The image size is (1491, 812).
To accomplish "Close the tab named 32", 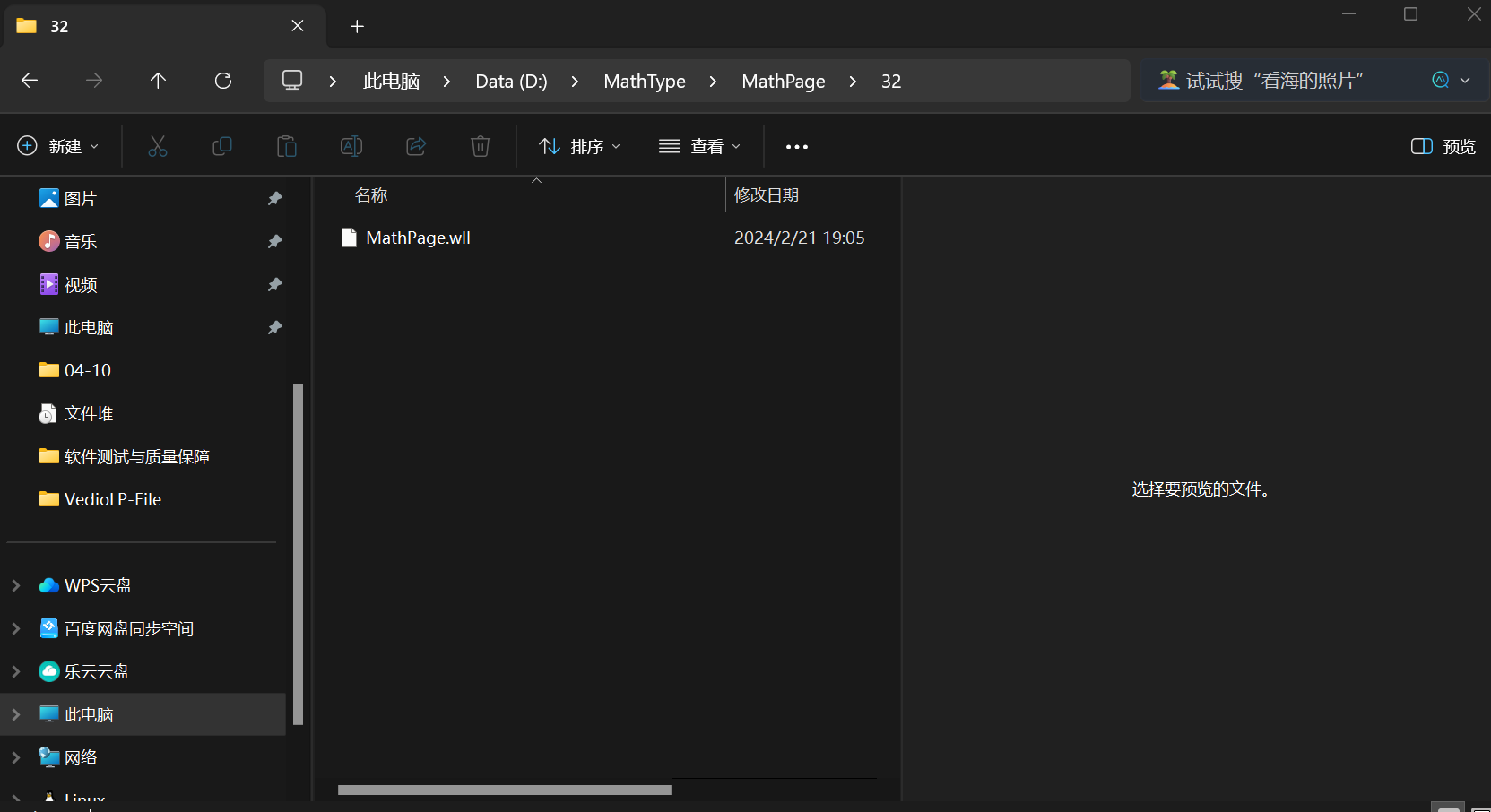I will [x=298, y=26].
